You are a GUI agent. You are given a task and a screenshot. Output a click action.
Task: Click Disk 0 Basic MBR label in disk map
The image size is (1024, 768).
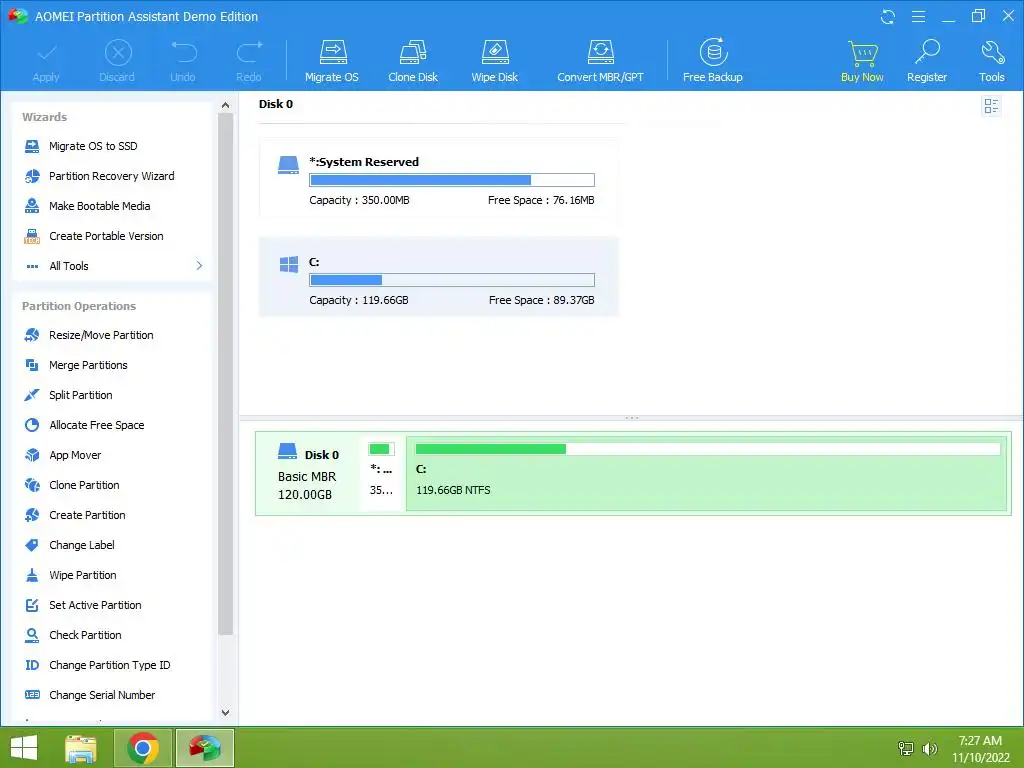(x=308, y=475)
